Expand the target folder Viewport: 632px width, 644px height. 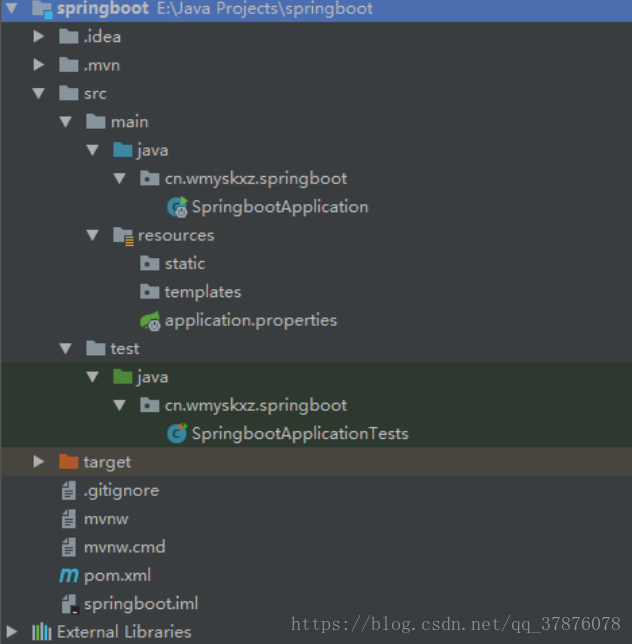pyautogui.click(x=39, y=462)
